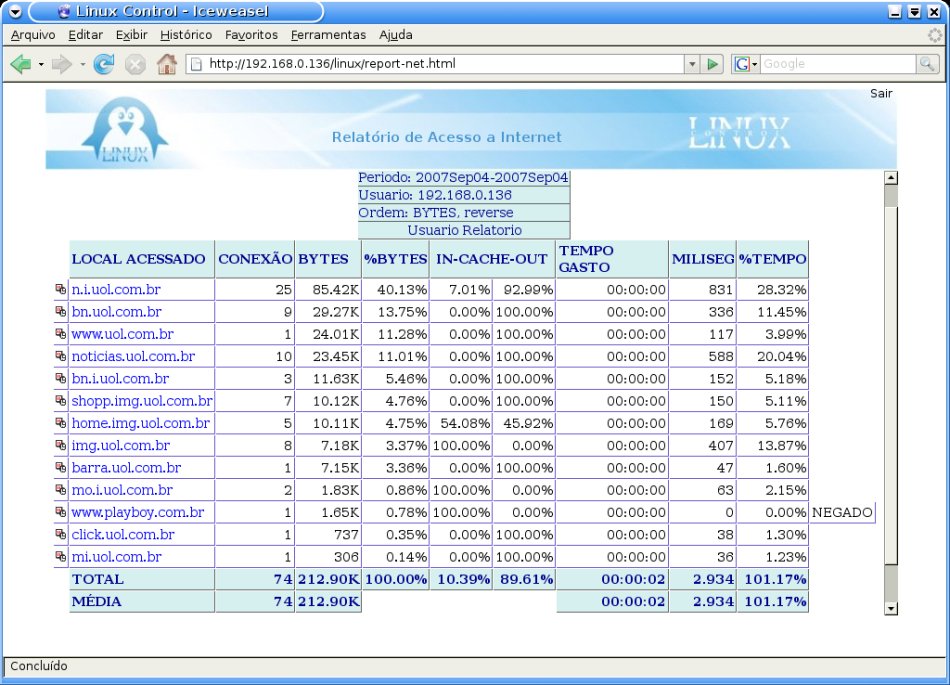Open the window menu icon in title bar
Viewport: 950px width, 685px height.
(x=15, y=12)
